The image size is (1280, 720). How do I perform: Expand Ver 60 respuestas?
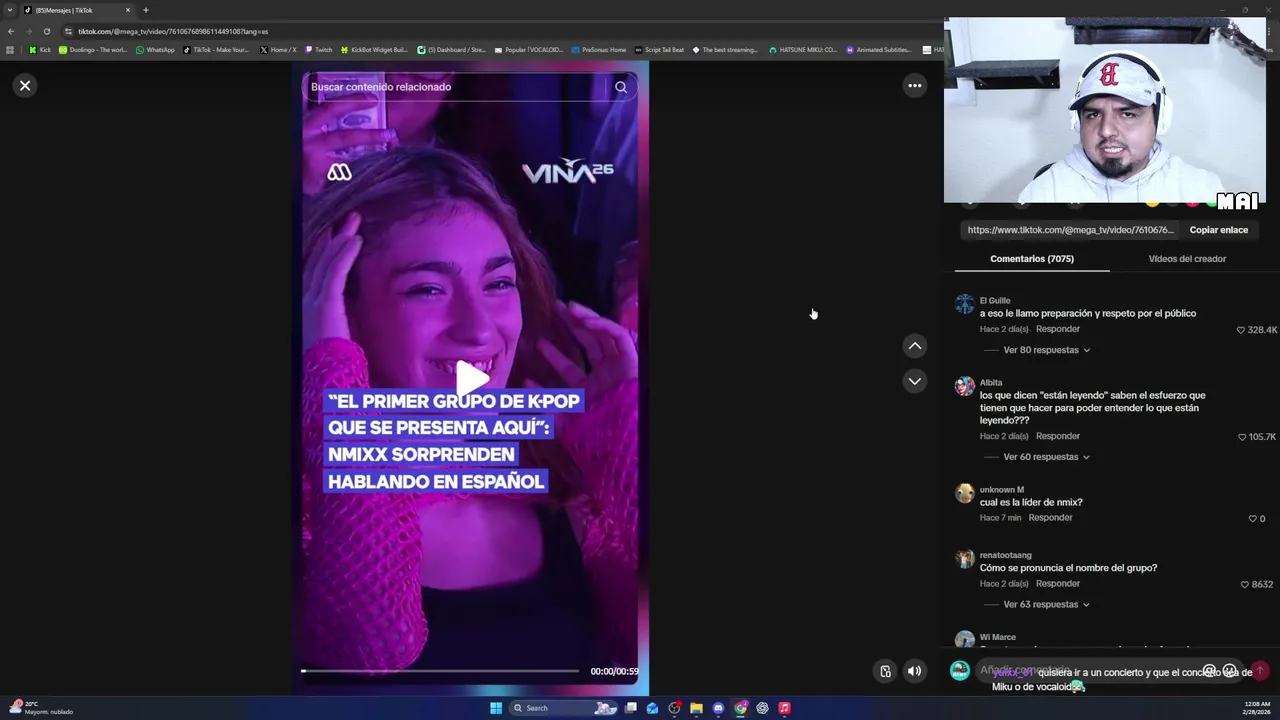(x=1046, y=457)
